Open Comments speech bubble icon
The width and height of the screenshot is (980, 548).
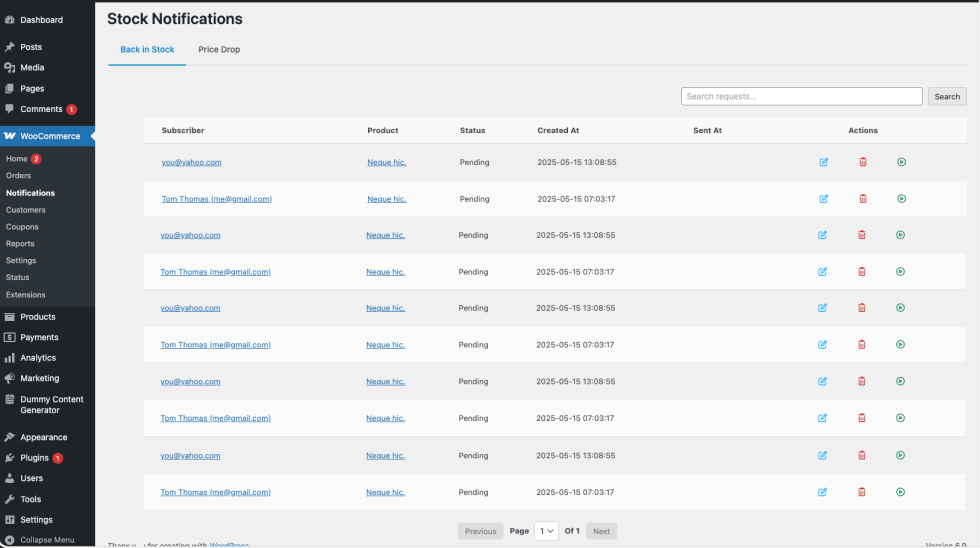click(x=9, y=109)
